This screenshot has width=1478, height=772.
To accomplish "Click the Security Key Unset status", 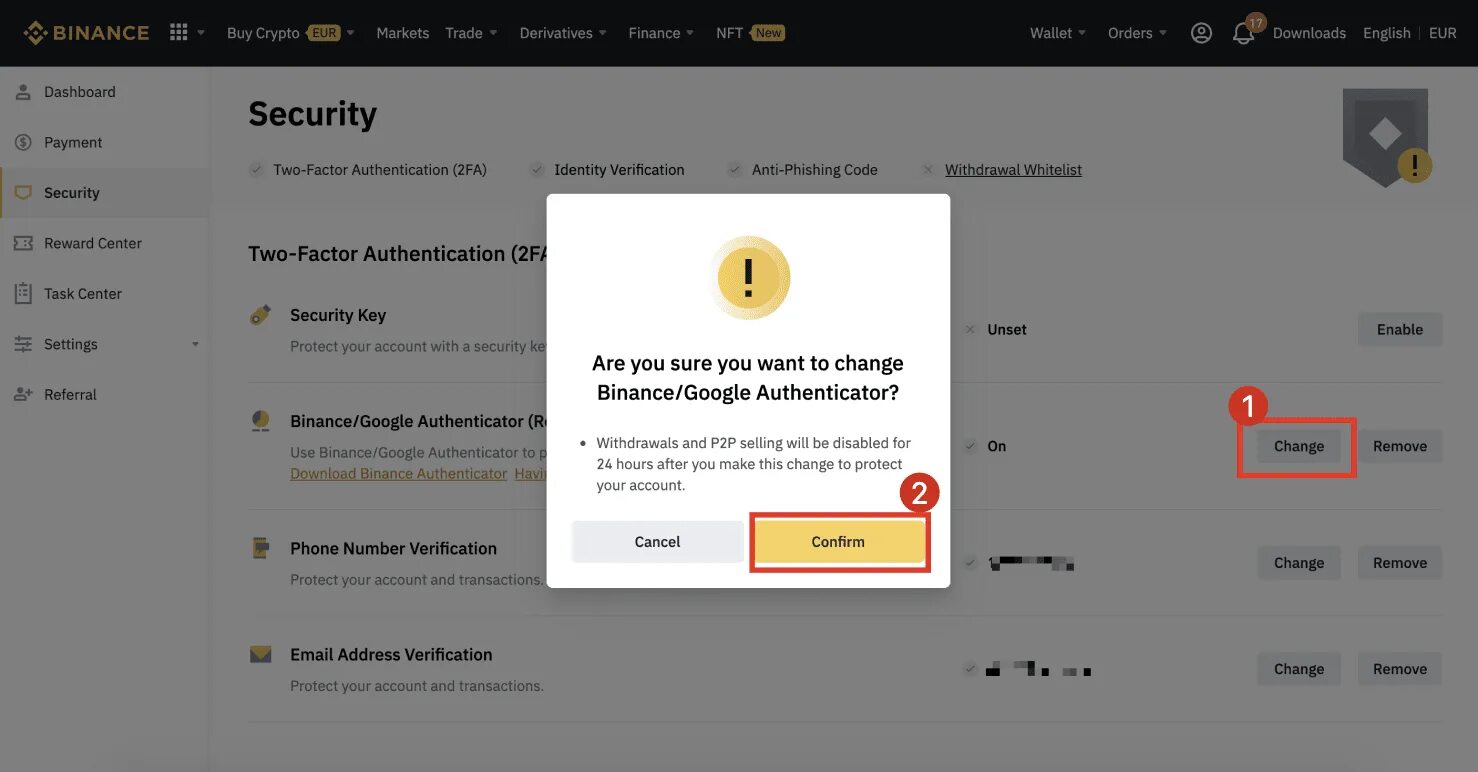I will coord(996,329).
